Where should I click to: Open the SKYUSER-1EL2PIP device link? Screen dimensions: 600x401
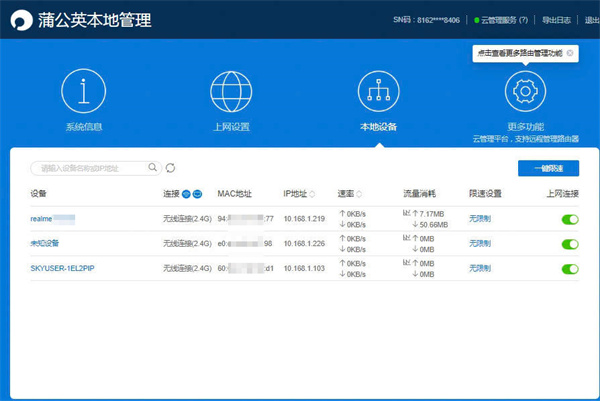tap(62, 268)
